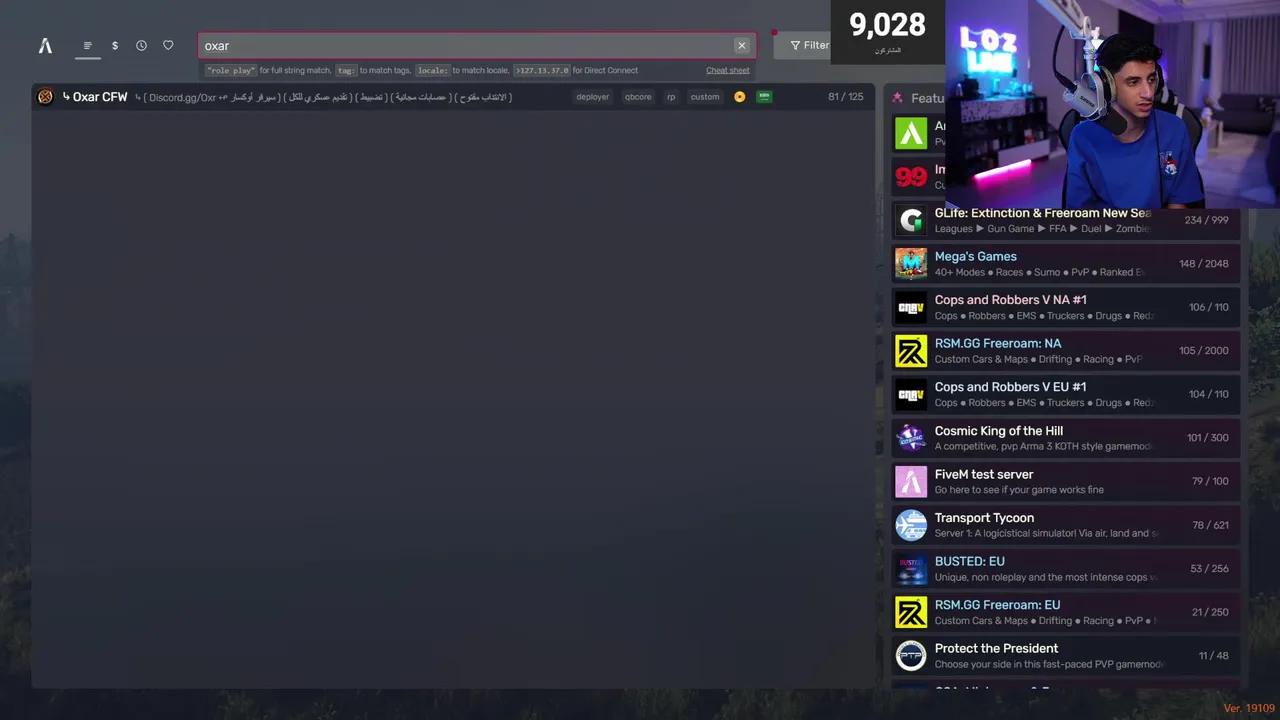The width and height of the screenshot is (1280, 720).
Task: Click the RSM.GG Freeroam: NA logo
Action: pos(911,351)
